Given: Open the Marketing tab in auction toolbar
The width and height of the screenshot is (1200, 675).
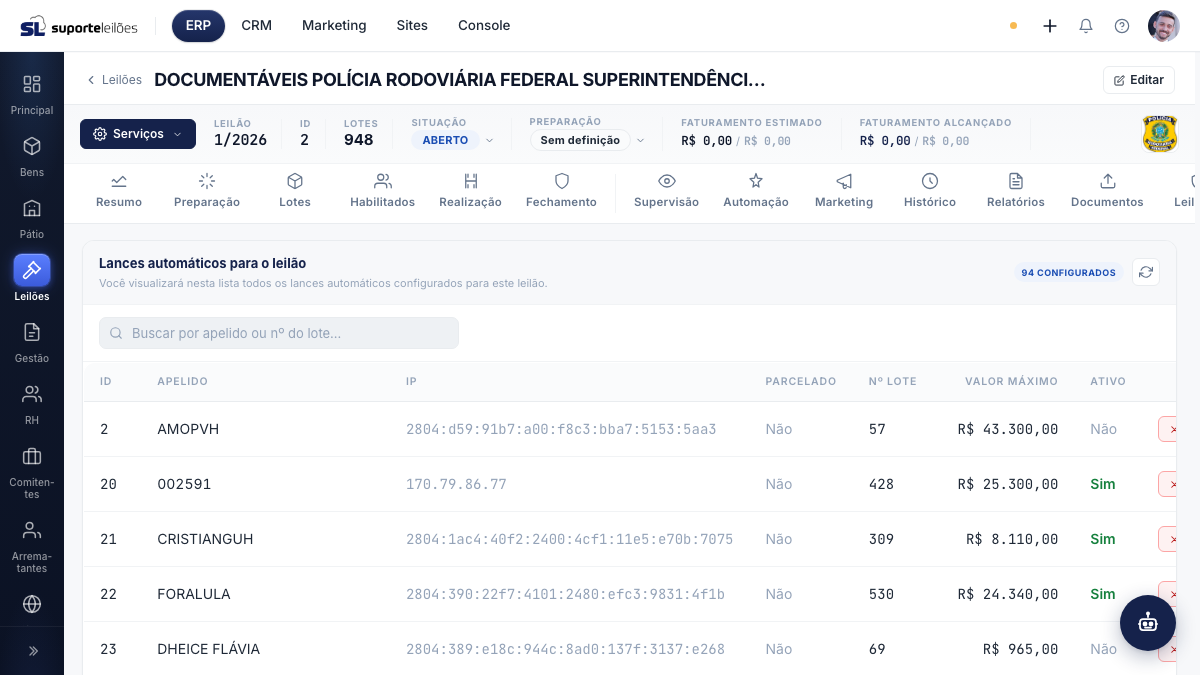Looking at the screenshot, I should 844,190.
